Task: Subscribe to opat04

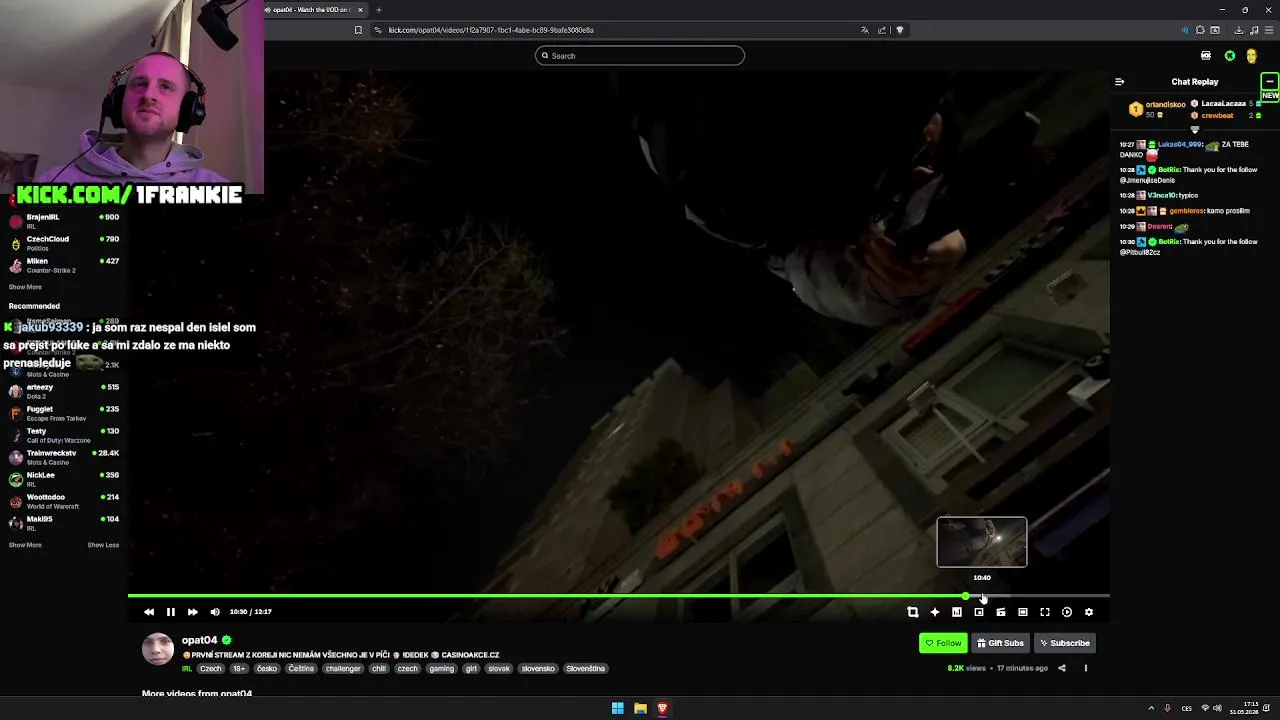Action: pyautogui.click(x=1064, y=643)
